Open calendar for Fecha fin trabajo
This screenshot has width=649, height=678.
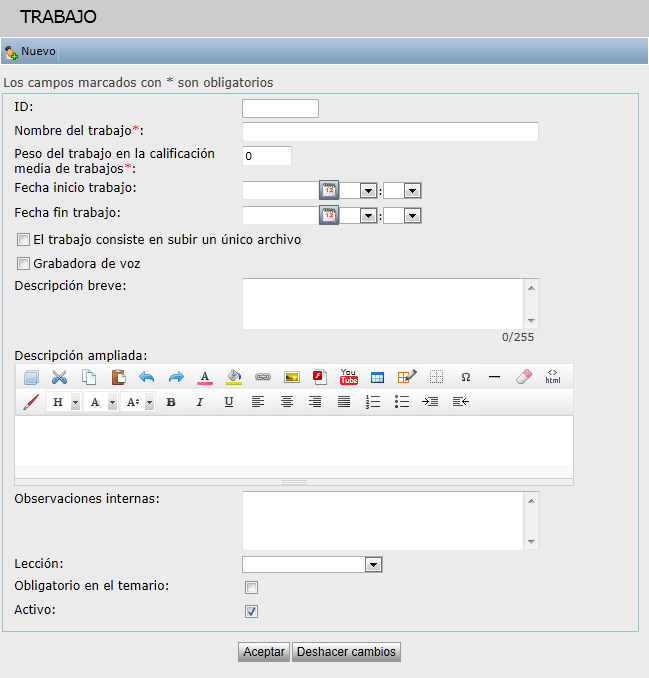point(329,215)
